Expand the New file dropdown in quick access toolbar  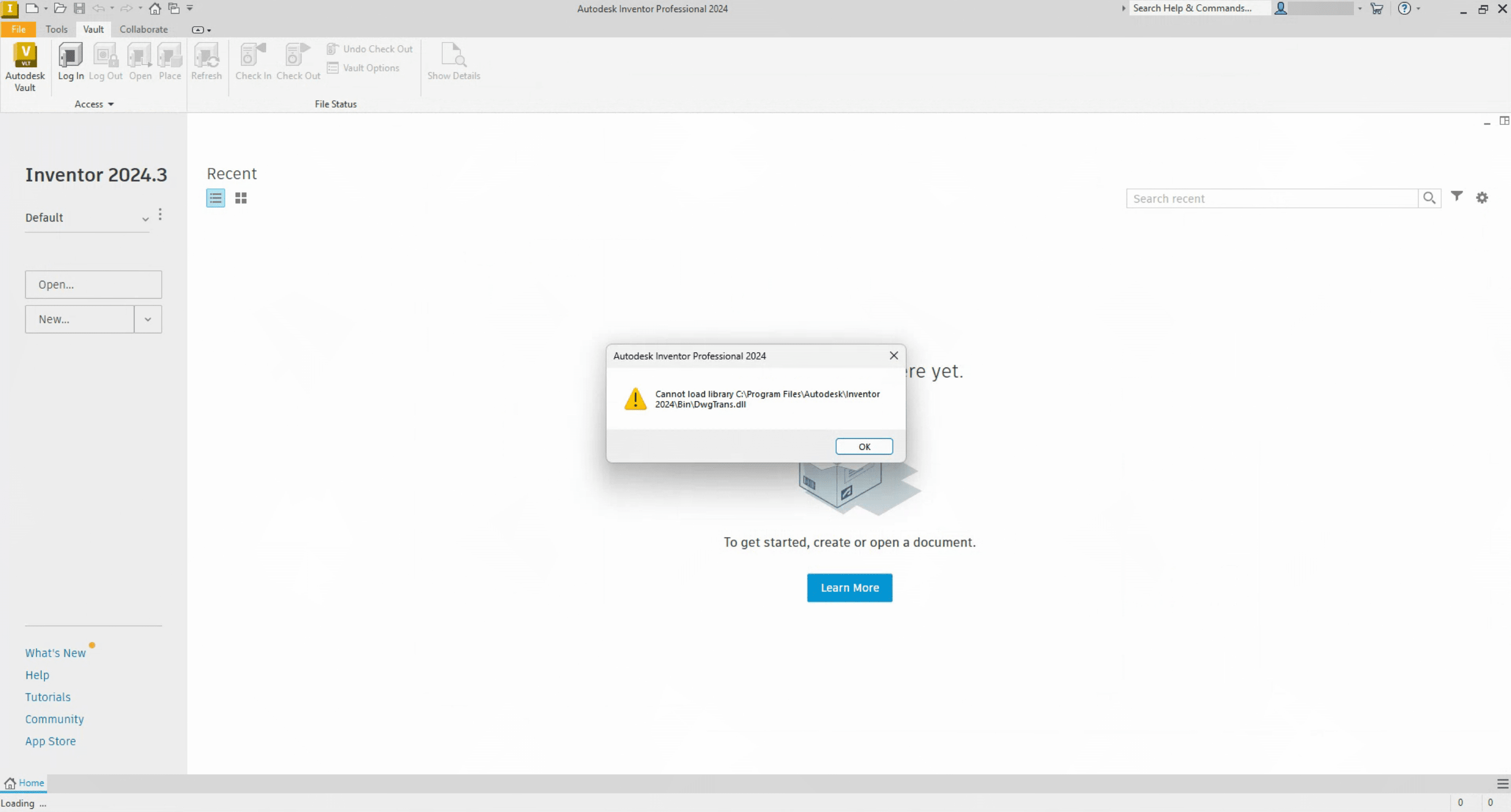(x=46, y=9)
